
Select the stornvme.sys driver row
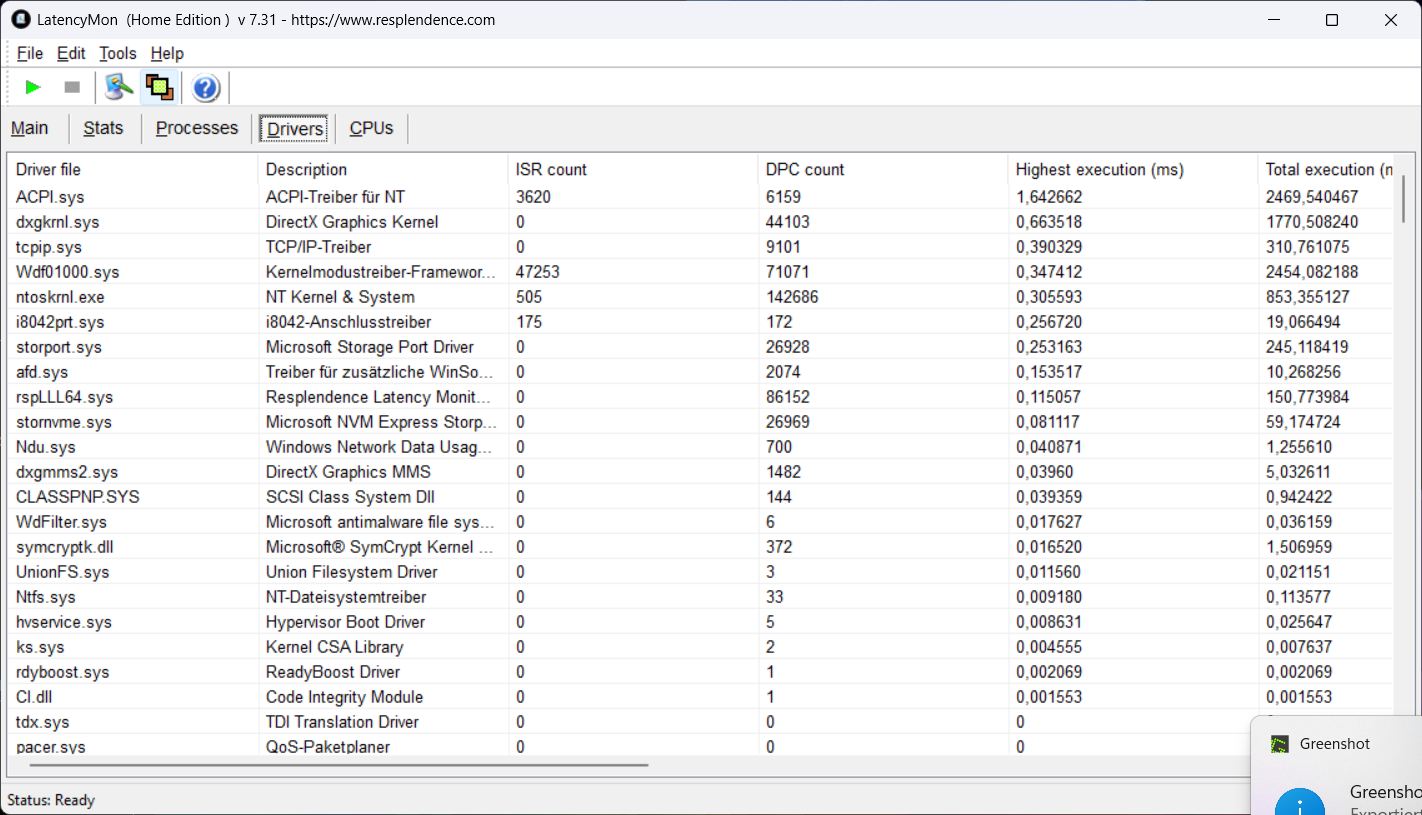tap(700, 422)
